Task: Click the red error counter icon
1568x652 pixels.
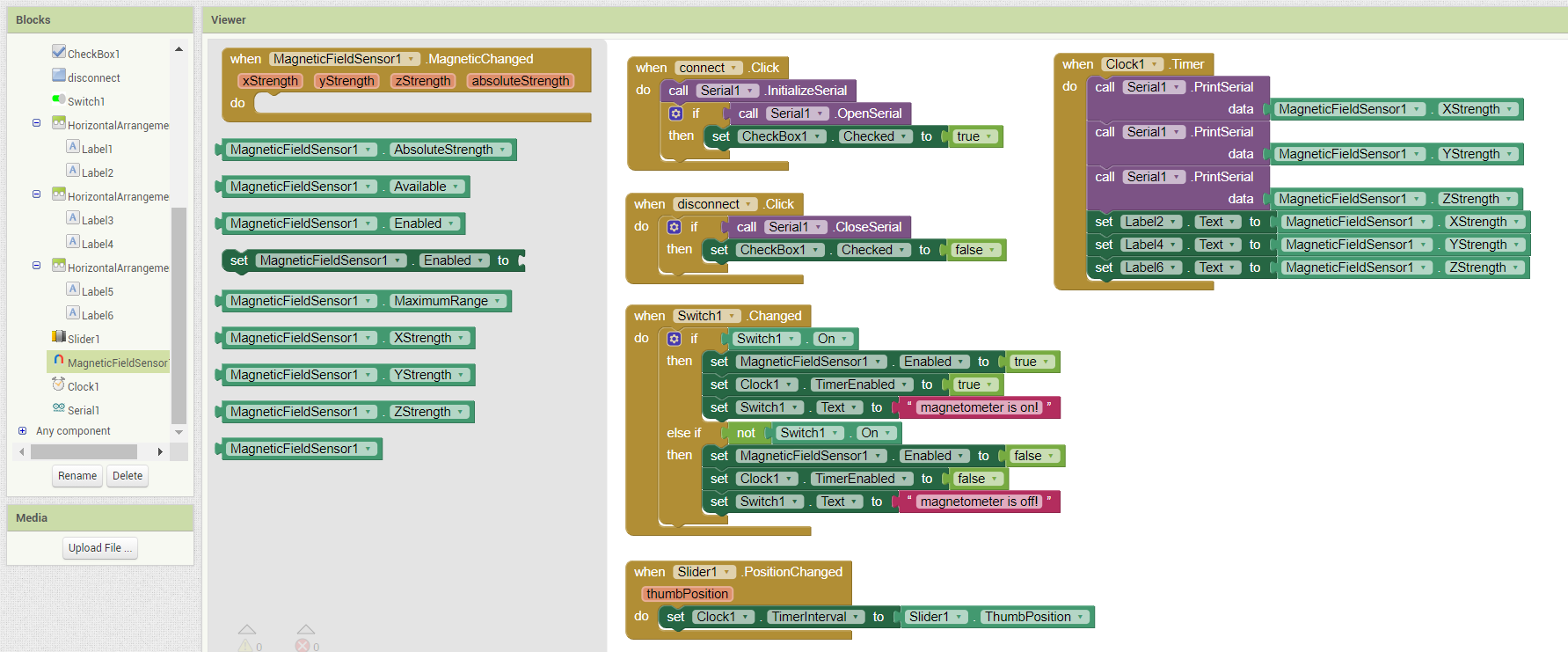Action: (303, 646)
